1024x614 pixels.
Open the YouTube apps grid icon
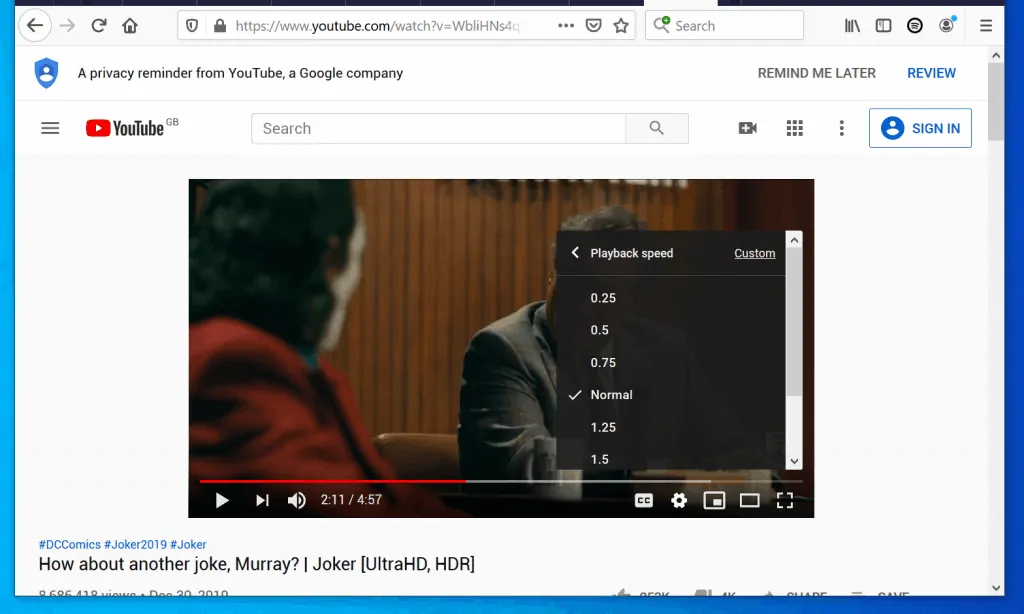click(x=795, y=128)
